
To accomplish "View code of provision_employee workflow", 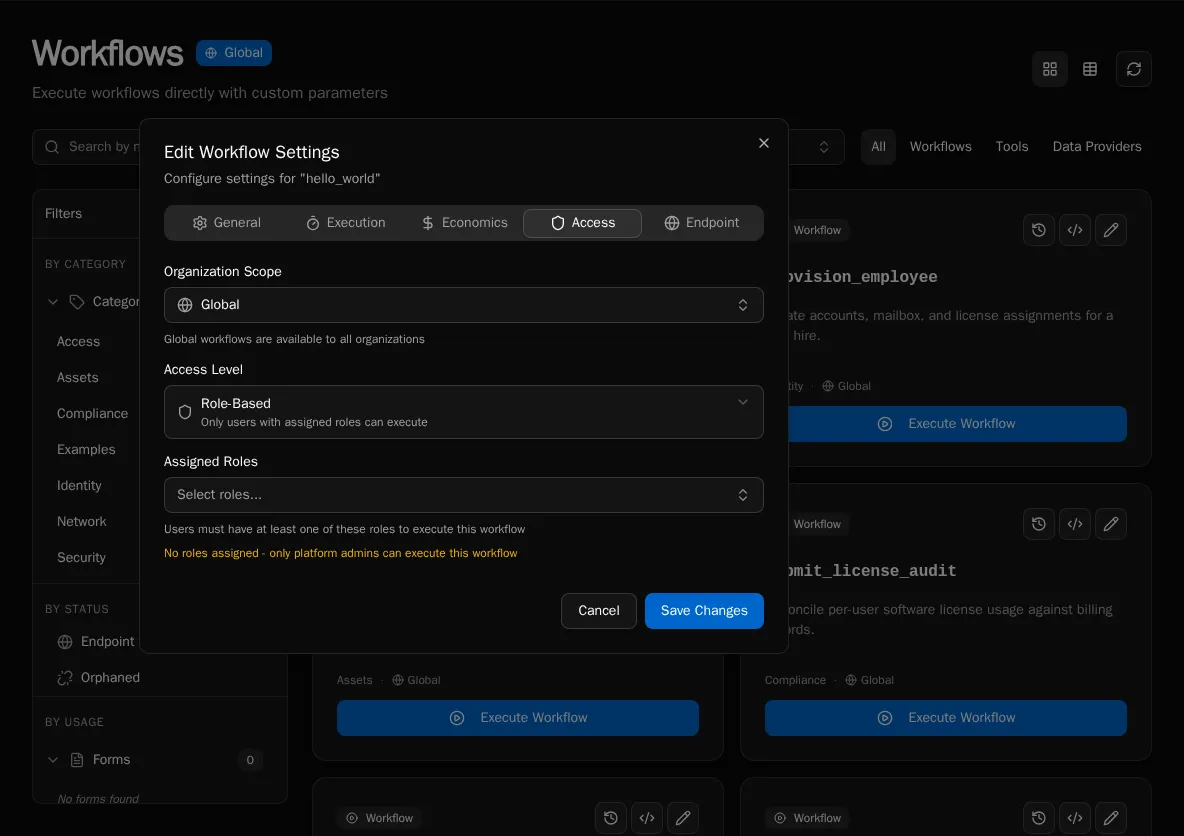I will pos(1075,230).
